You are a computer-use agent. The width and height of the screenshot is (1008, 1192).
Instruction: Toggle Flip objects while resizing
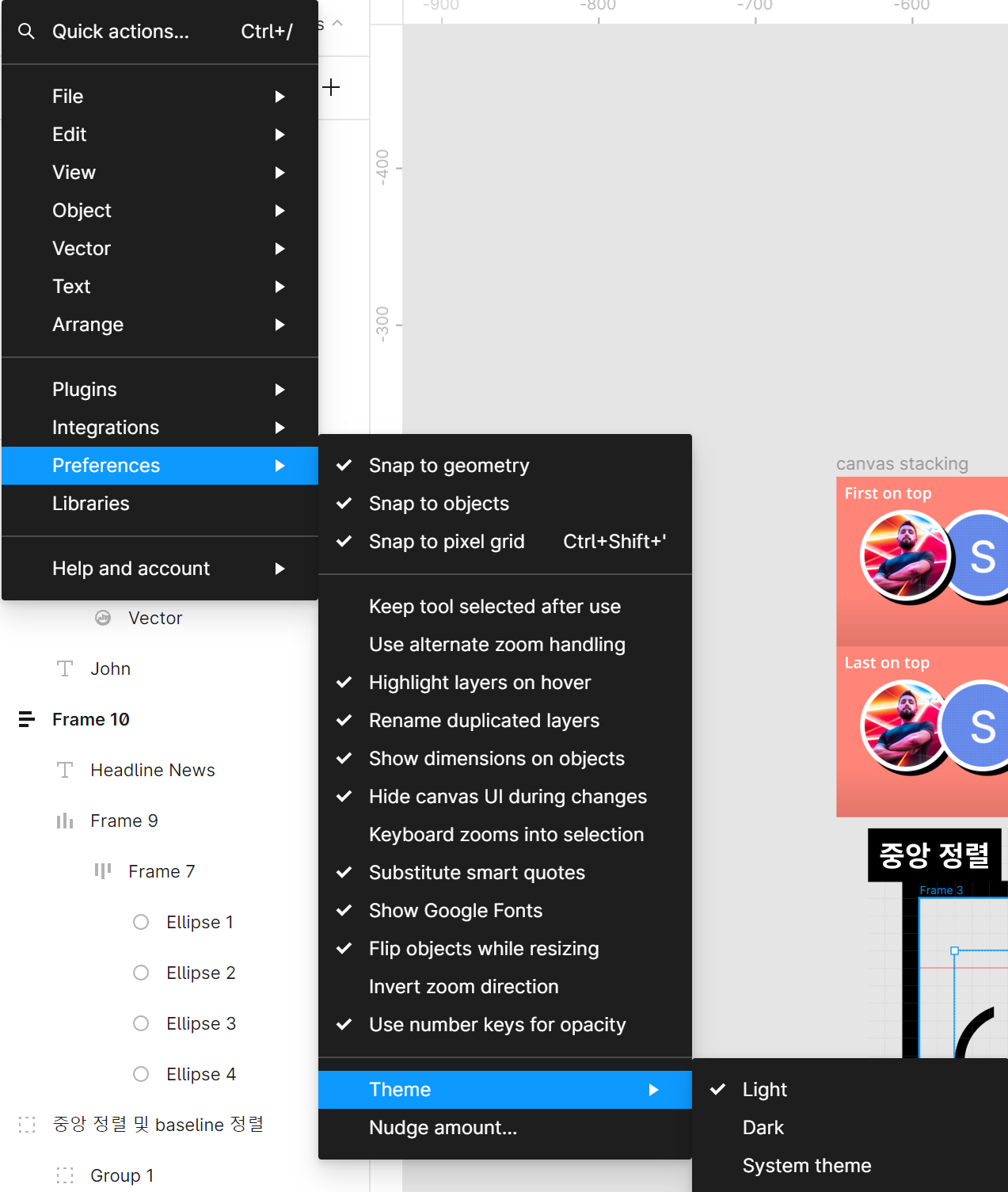point(505,949)
